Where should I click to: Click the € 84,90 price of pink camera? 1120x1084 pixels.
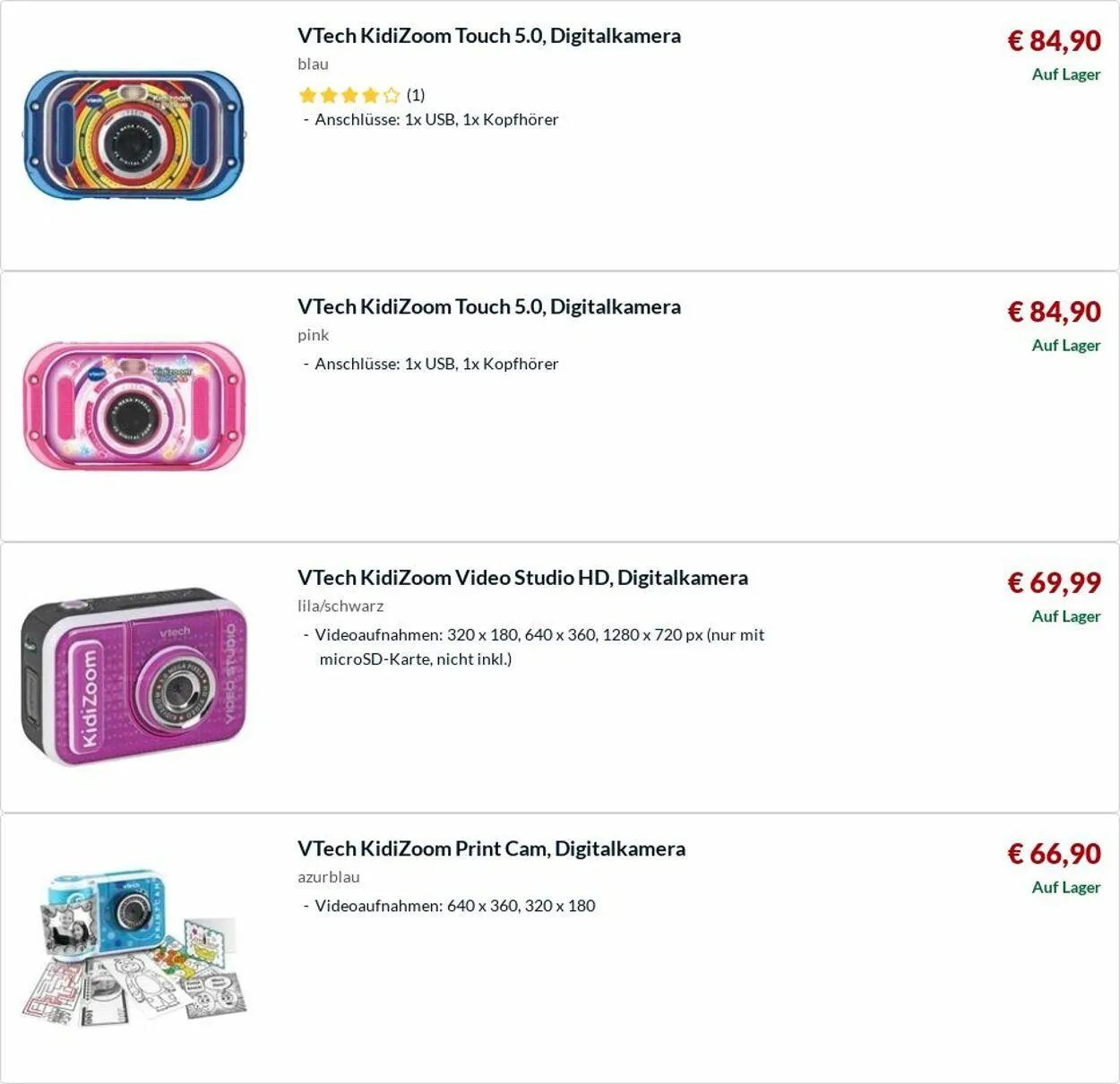pyautogui.click(x=1054, y=311)
